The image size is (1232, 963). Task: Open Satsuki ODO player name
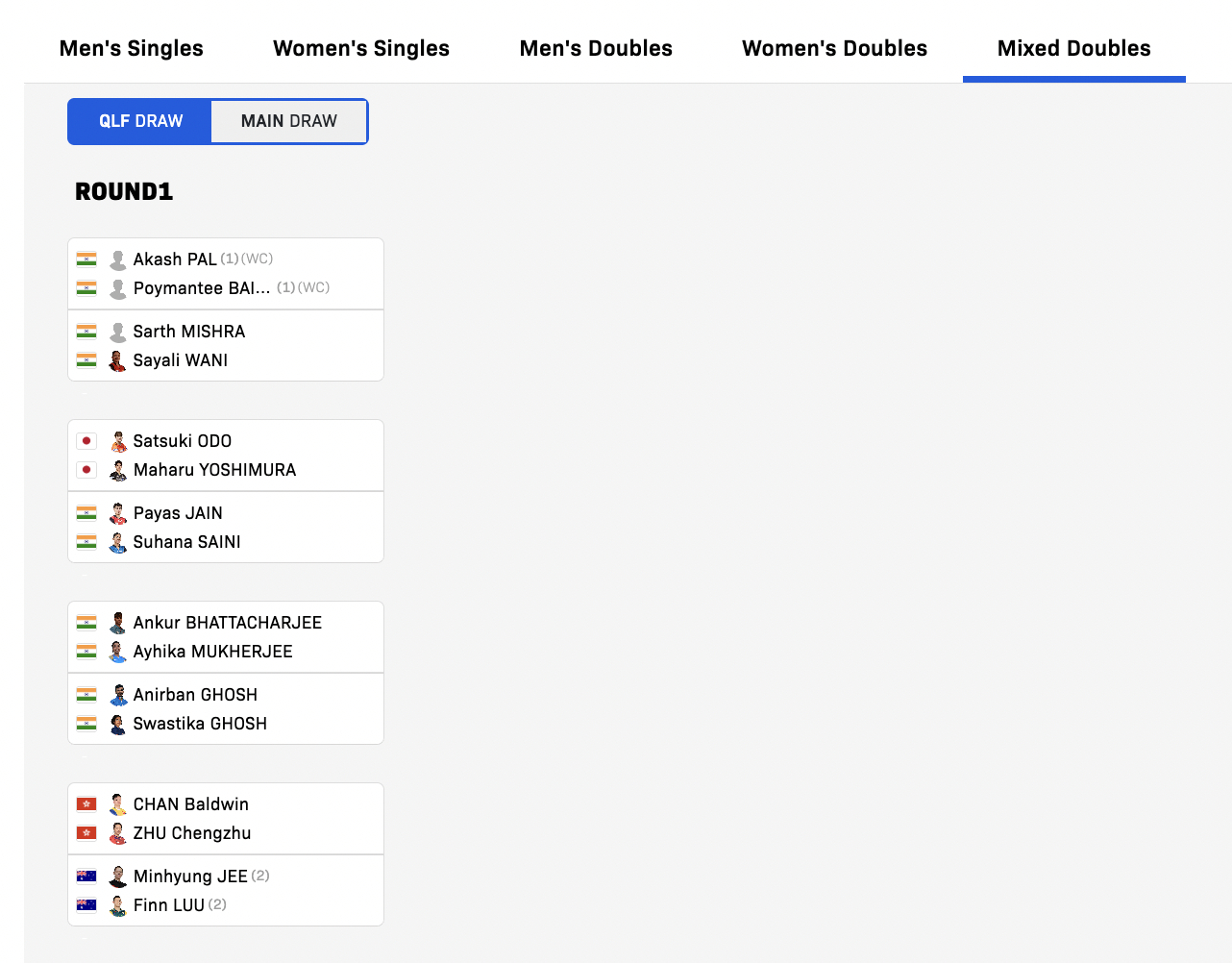click(x=183, y=441)
